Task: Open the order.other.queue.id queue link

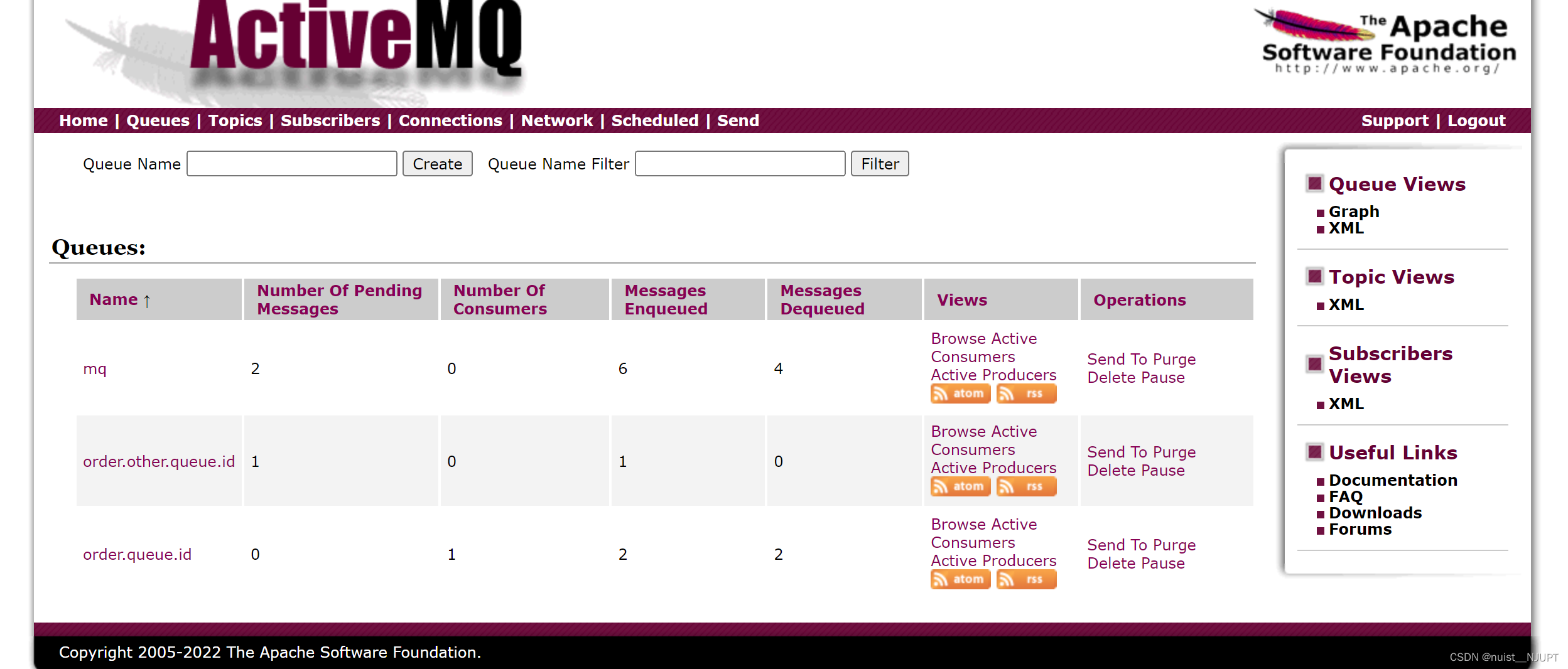Action: tap(159, 461)
